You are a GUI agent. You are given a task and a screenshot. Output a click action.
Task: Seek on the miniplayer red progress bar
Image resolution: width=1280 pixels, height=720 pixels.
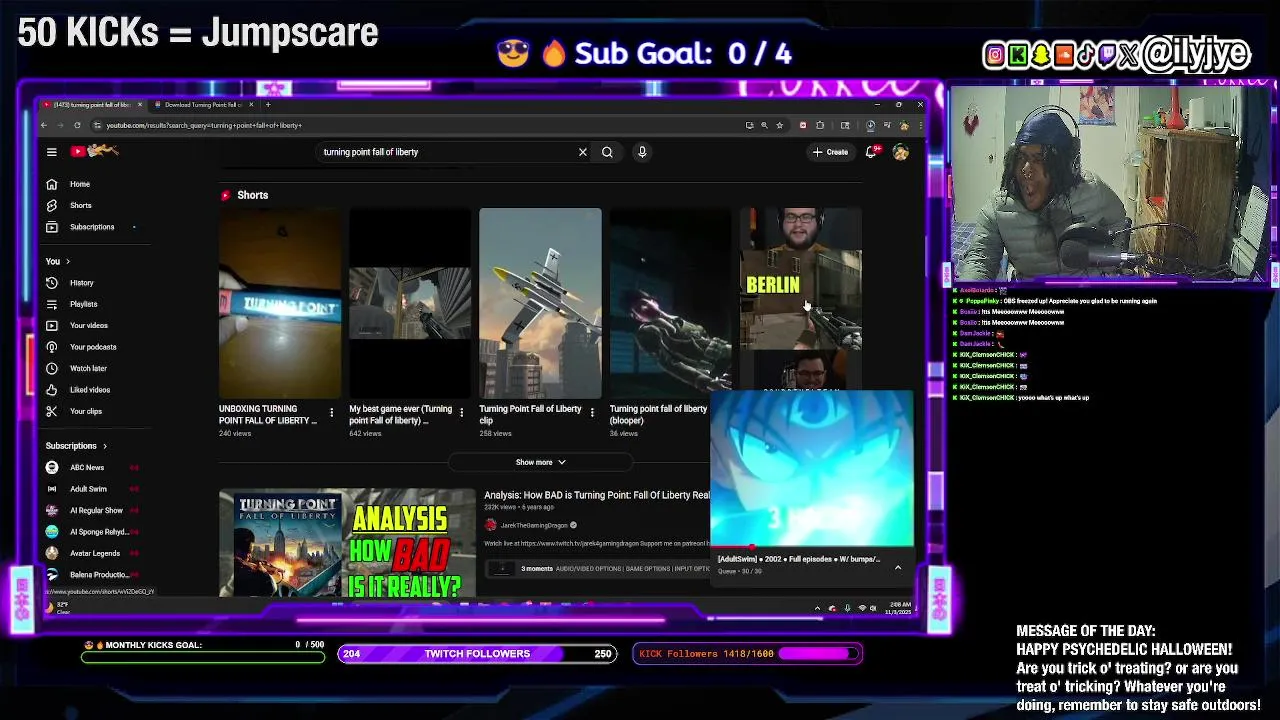click(812, 547)
